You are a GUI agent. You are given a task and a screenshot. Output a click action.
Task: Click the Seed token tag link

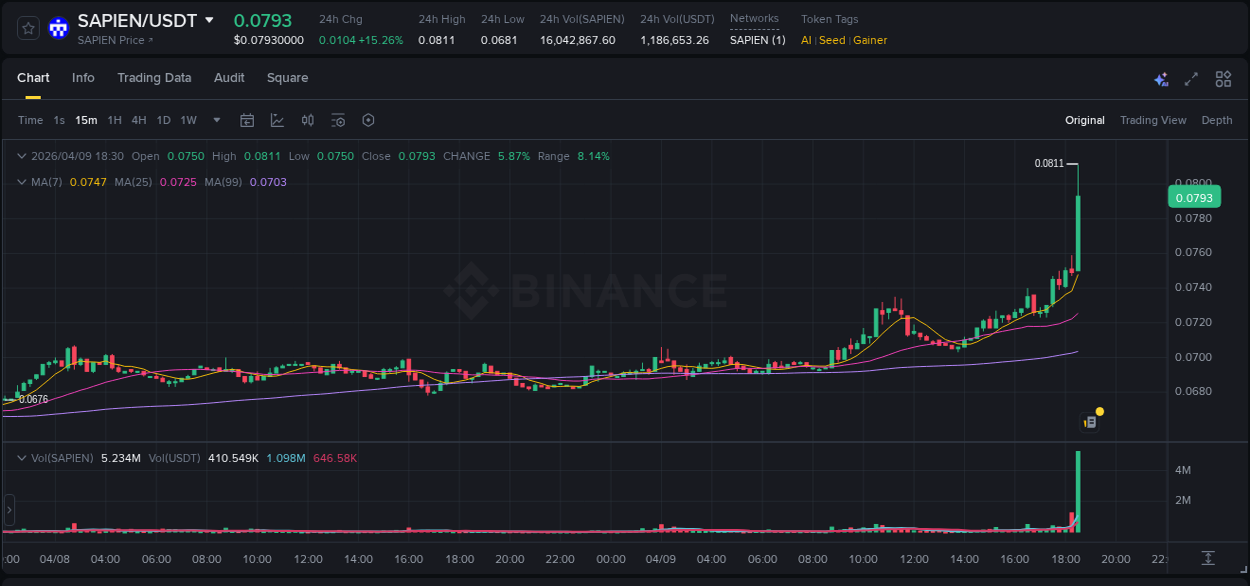point(832,40)
